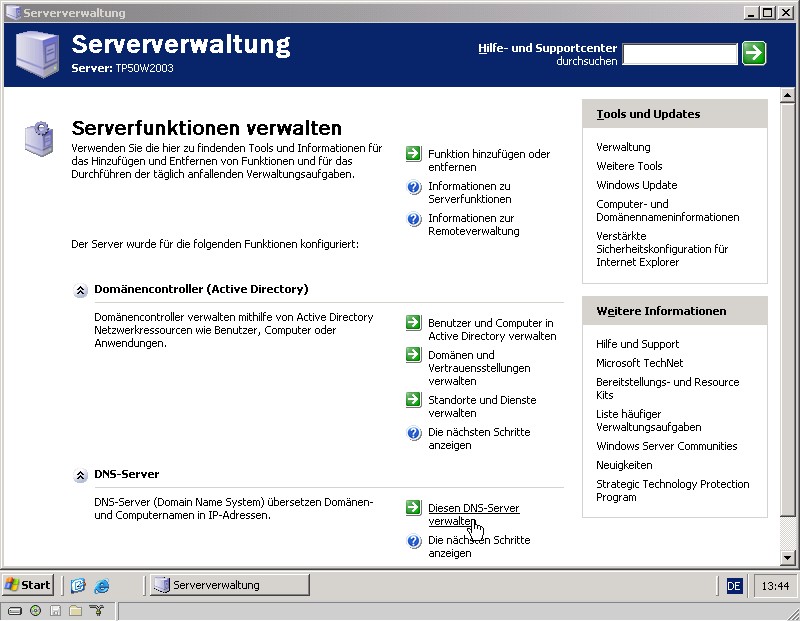This screenshot has width=800, height=621.
Task: Open the Neuigkeiten link
Action: [624, 465]
